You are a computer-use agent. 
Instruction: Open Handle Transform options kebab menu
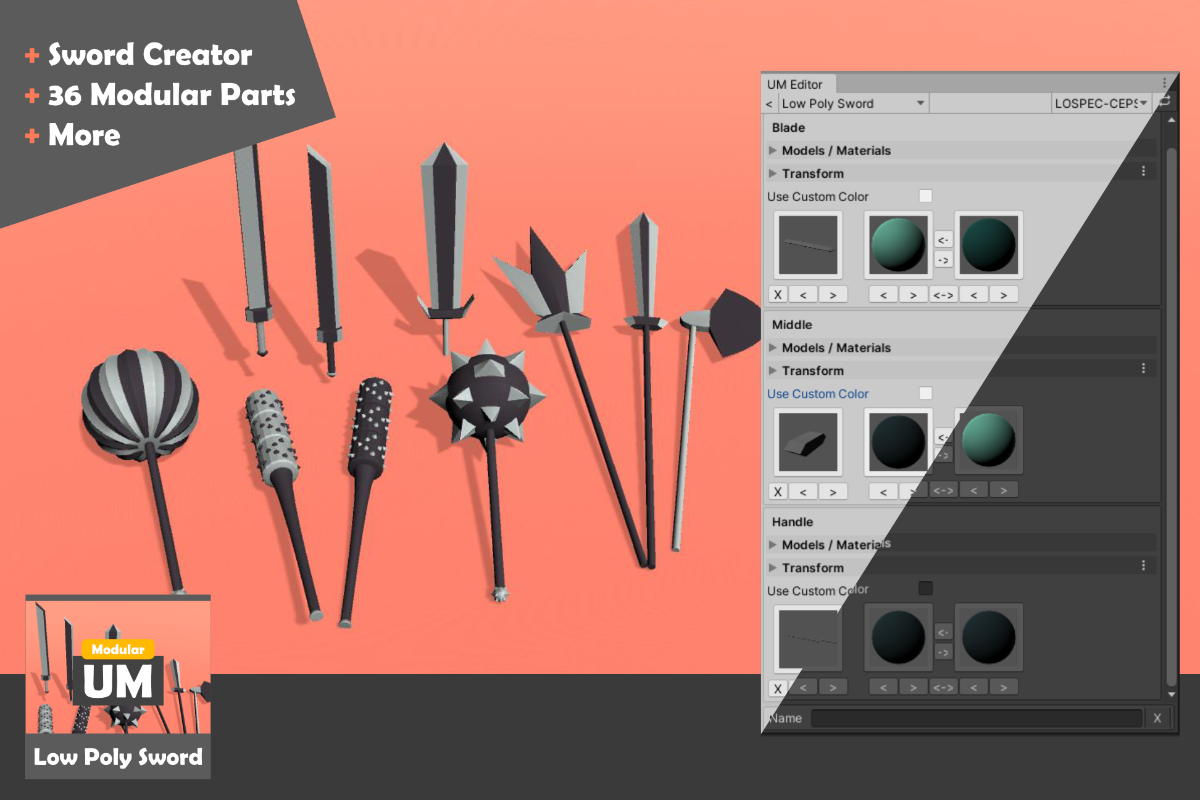(x=1144, y=566)
